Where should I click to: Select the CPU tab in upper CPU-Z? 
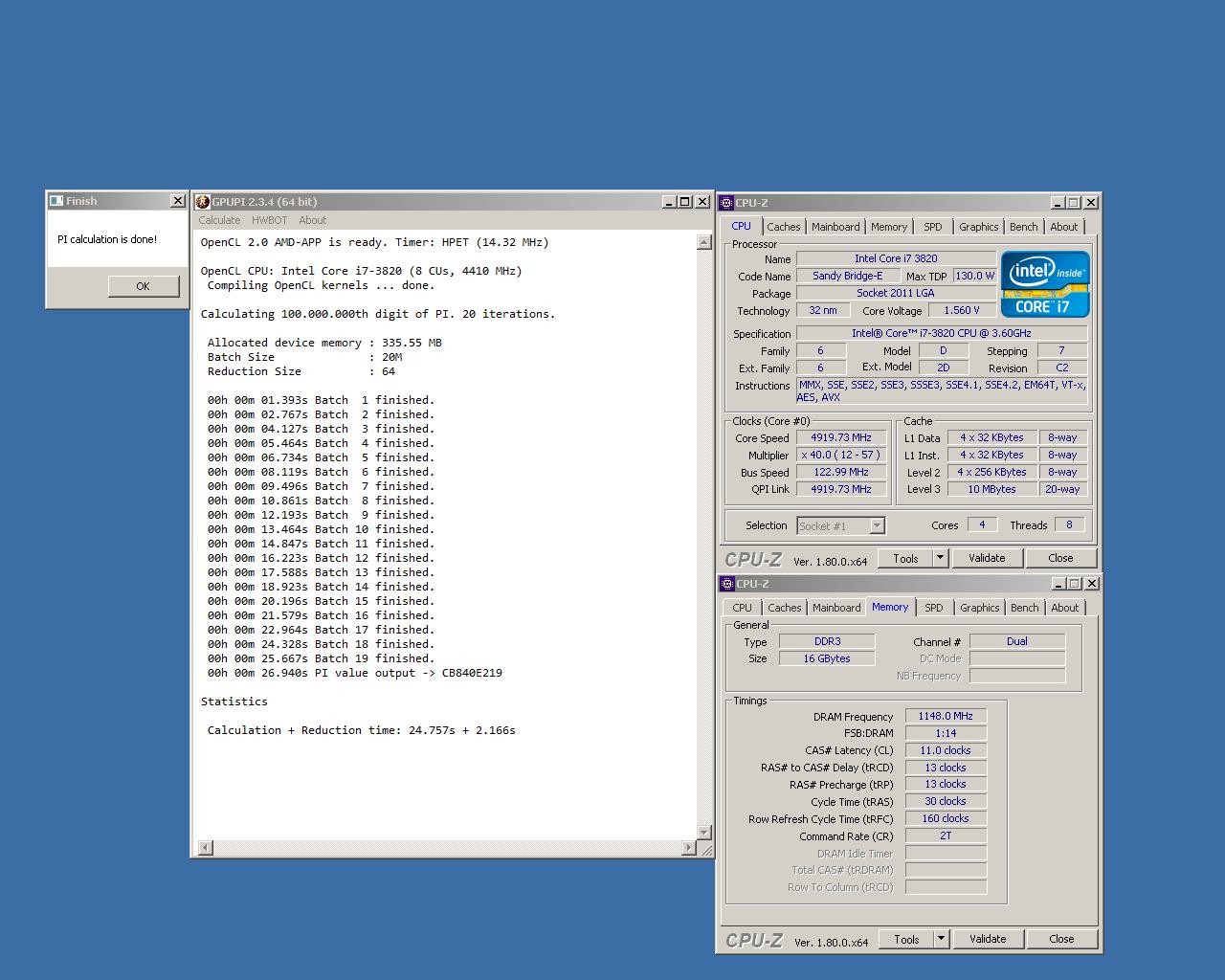click(742, 226)
